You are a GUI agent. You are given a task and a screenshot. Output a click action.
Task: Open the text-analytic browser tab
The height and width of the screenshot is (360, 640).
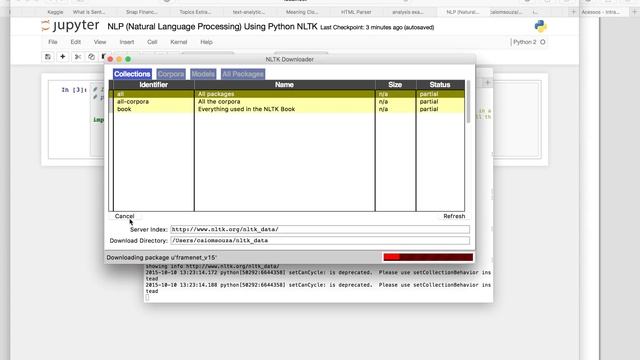click(x=249, y=12)
